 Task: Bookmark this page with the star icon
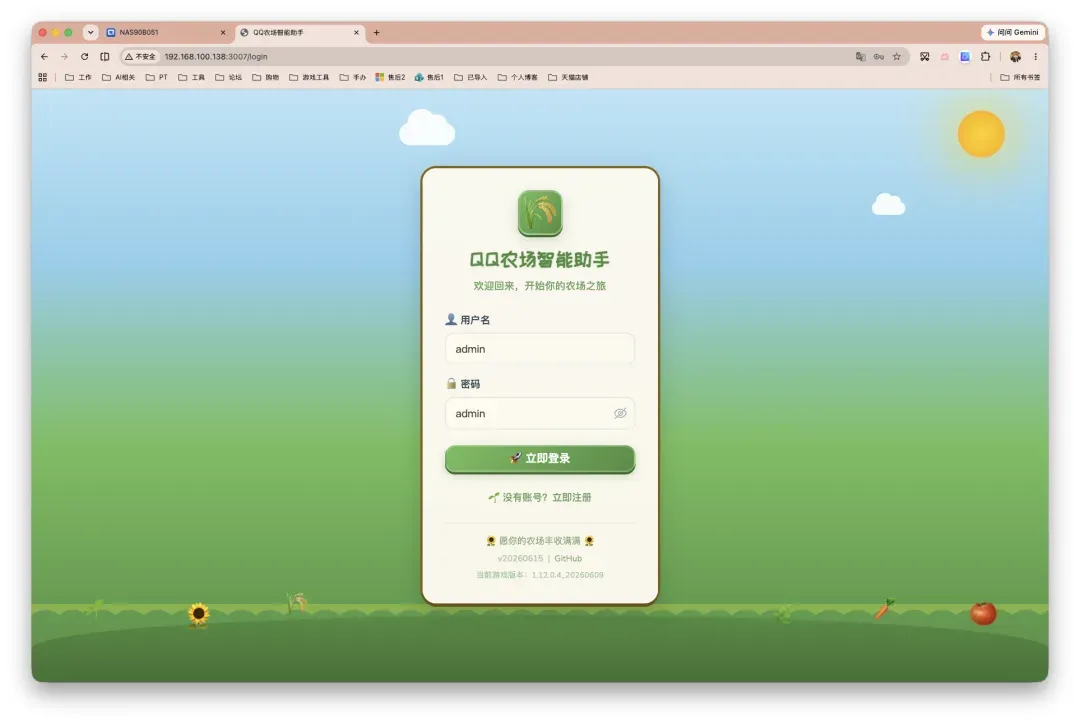[896, 56]
